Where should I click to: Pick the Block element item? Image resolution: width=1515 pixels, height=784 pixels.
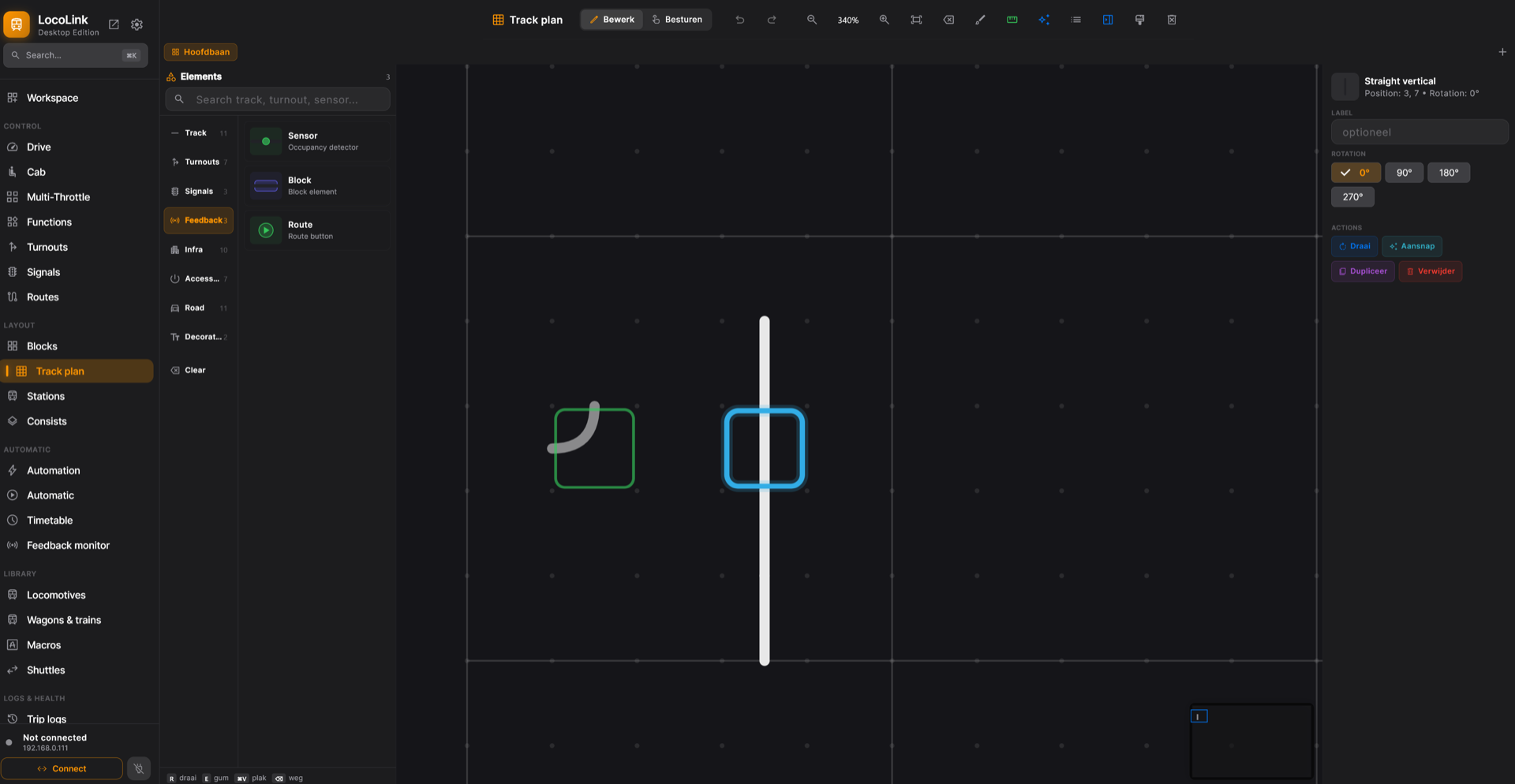coord(317,186)
